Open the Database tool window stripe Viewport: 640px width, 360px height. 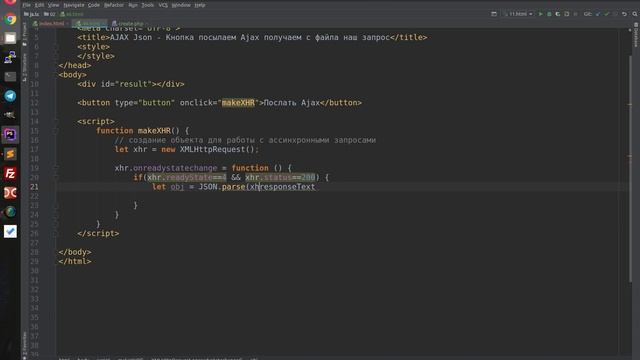636,35
